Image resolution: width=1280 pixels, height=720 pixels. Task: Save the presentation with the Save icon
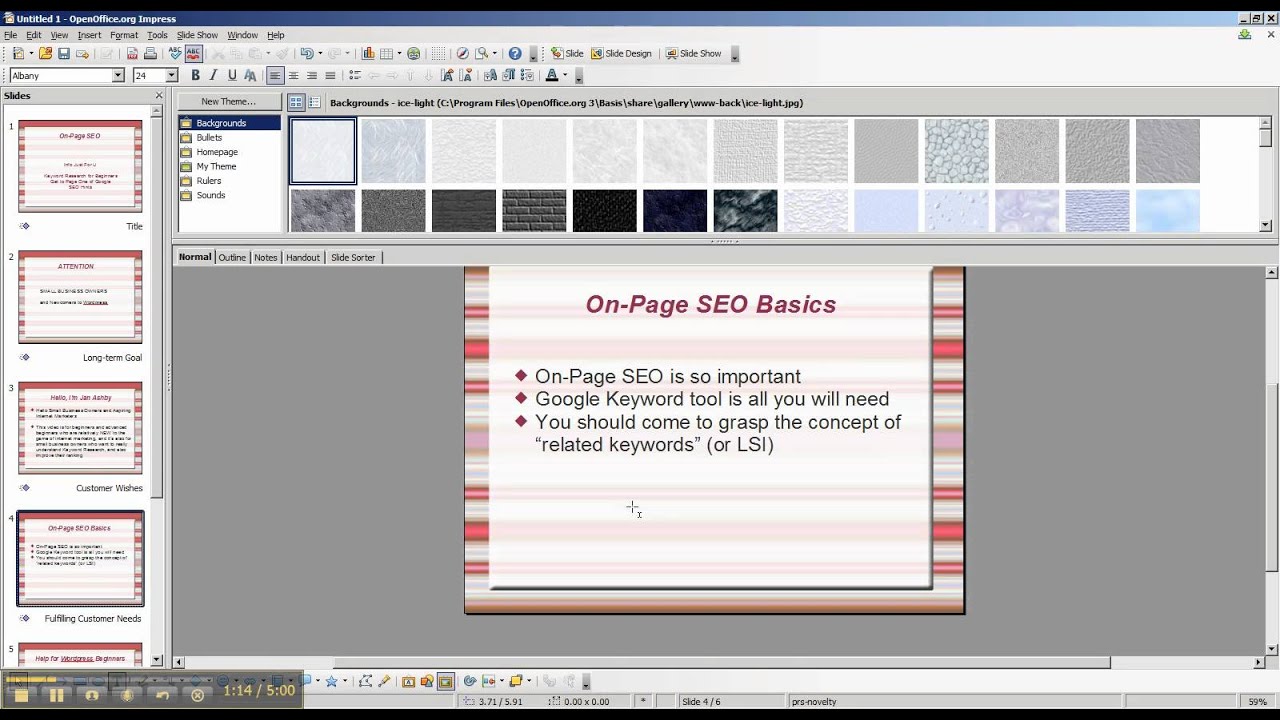(x=64, y=54)
